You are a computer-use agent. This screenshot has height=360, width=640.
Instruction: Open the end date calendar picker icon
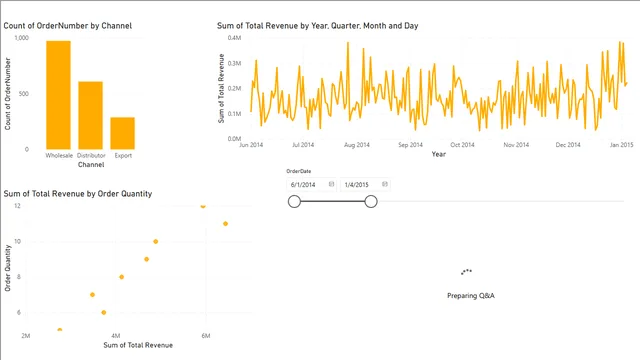[x=384, y=184]
